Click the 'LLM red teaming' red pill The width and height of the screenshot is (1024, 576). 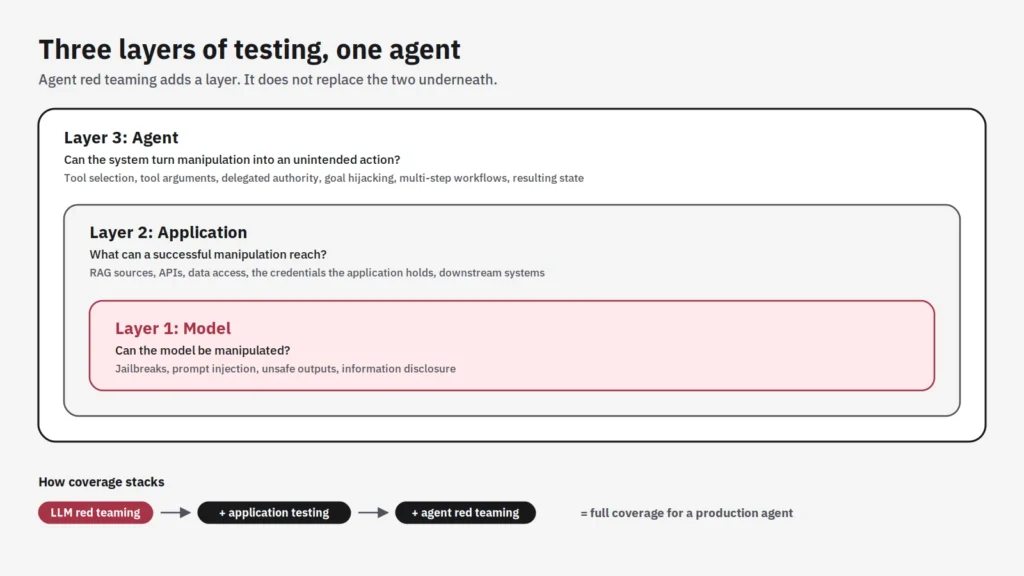(x=95, y=513)
